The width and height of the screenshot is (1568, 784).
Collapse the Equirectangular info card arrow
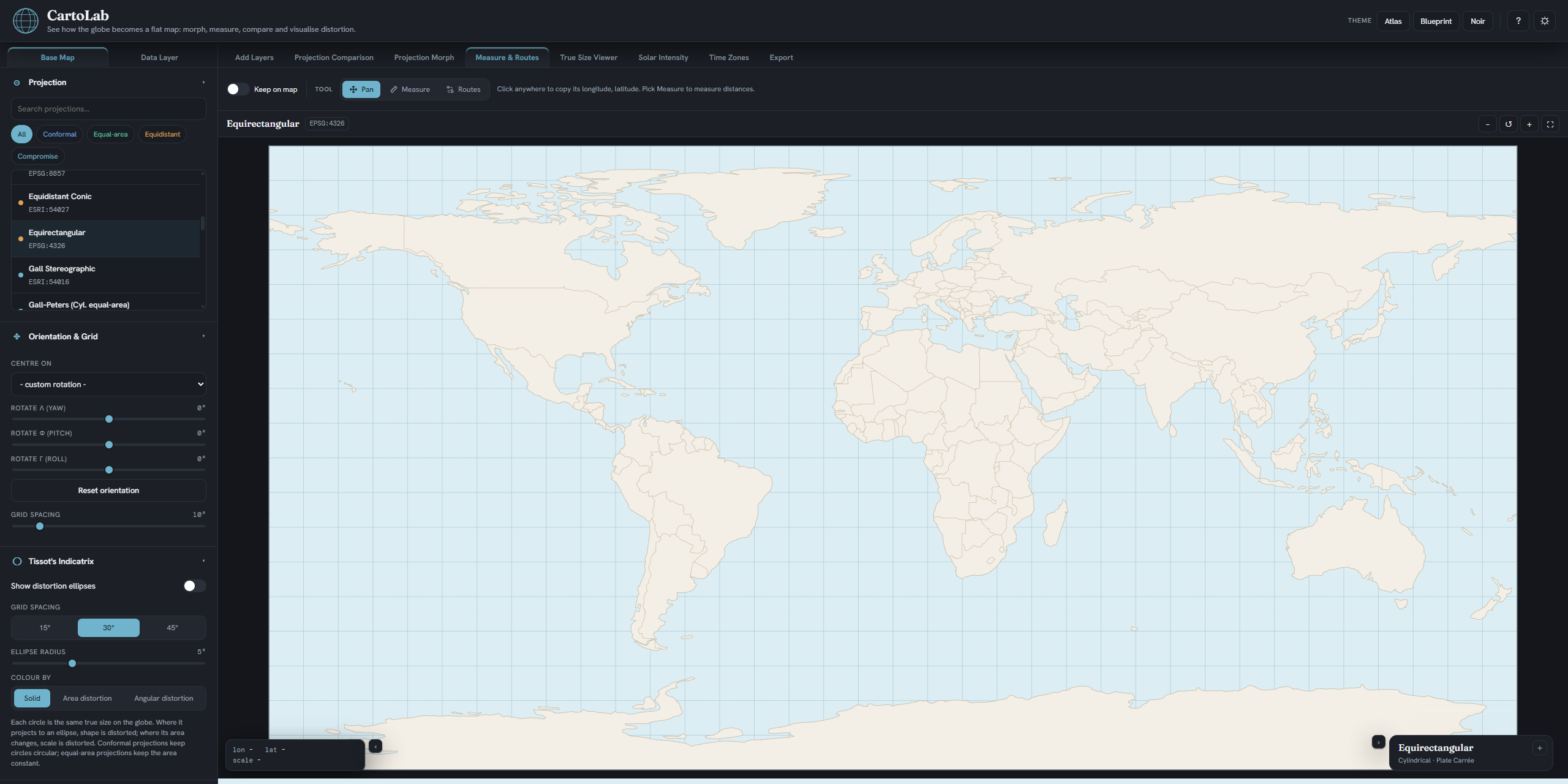[x=1378, y=742]
